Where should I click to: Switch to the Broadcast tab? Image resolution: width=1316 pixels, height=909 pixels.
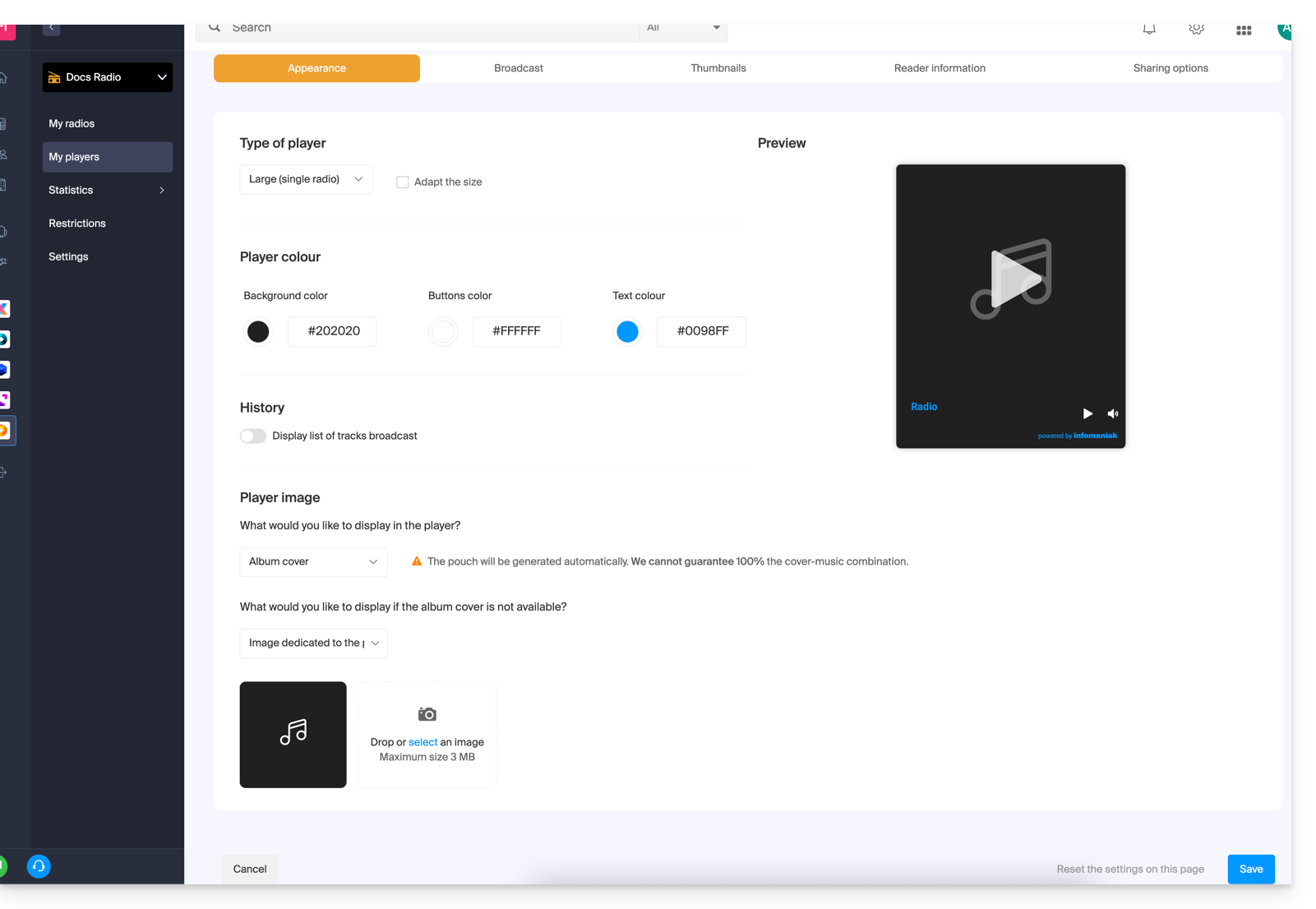point(518,68)
